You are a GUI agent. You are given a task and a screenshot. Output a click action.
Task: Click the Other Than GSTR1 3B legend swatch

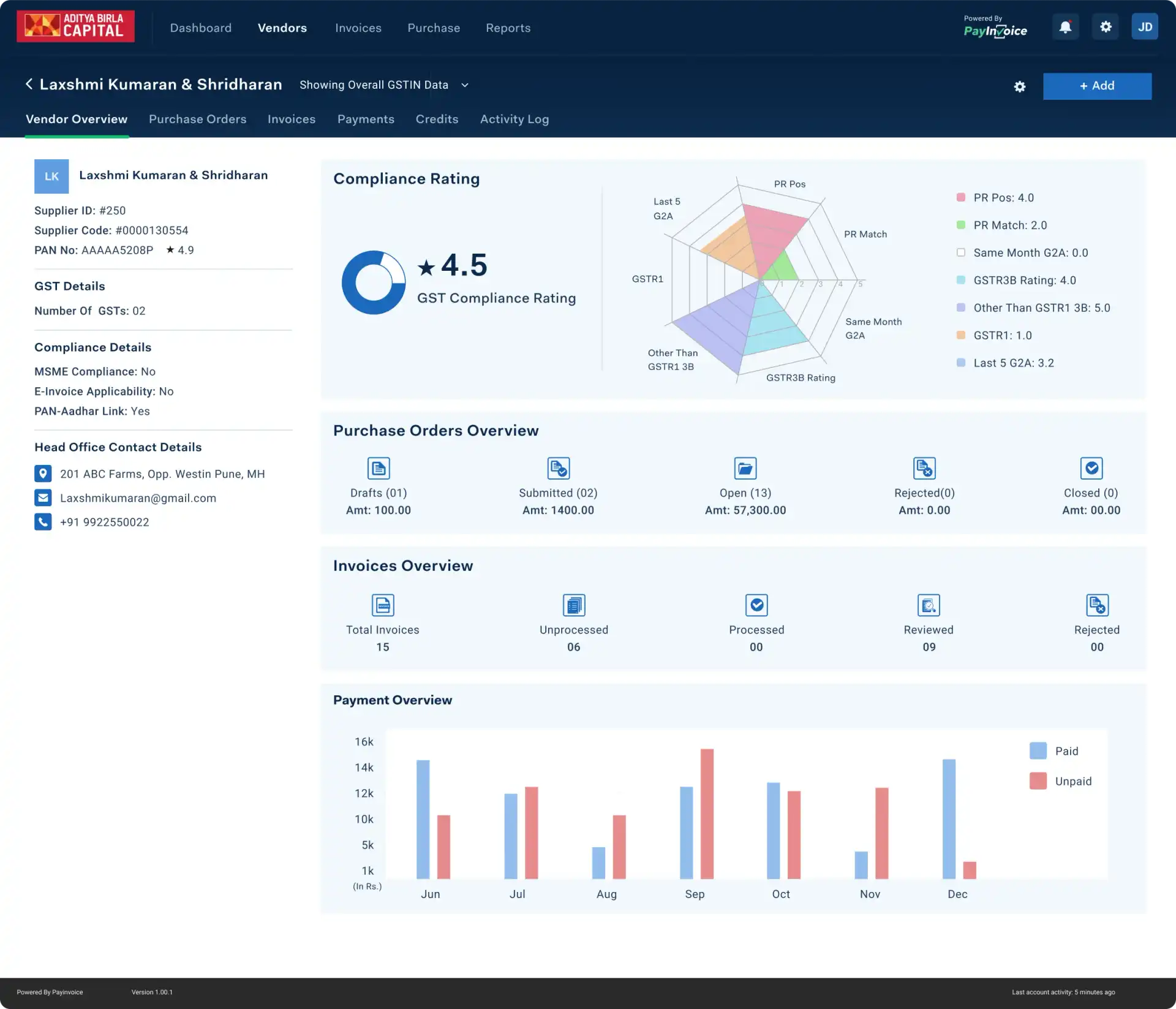tap(961, 308)
